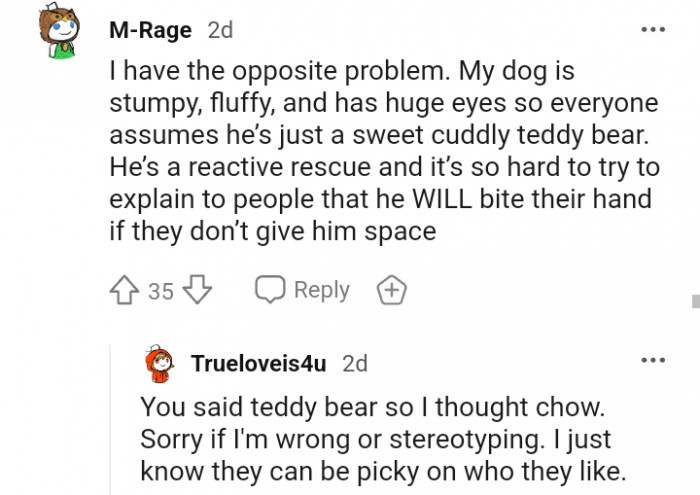This screenshot has width=700, height=495.
Task: Upvote M-Rage's comment
Action: (125, 290)
